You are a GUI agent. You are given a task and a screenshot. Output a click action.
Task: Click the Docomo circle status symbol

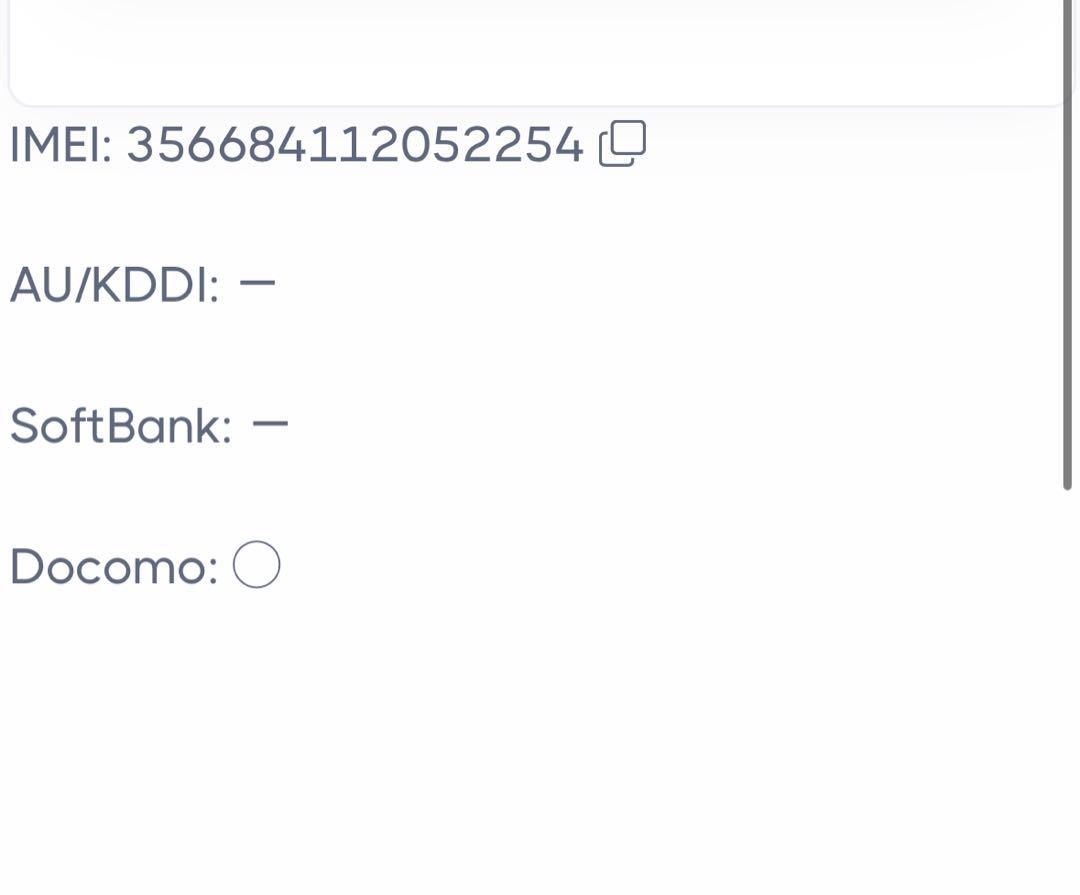[x=257, y=564]
